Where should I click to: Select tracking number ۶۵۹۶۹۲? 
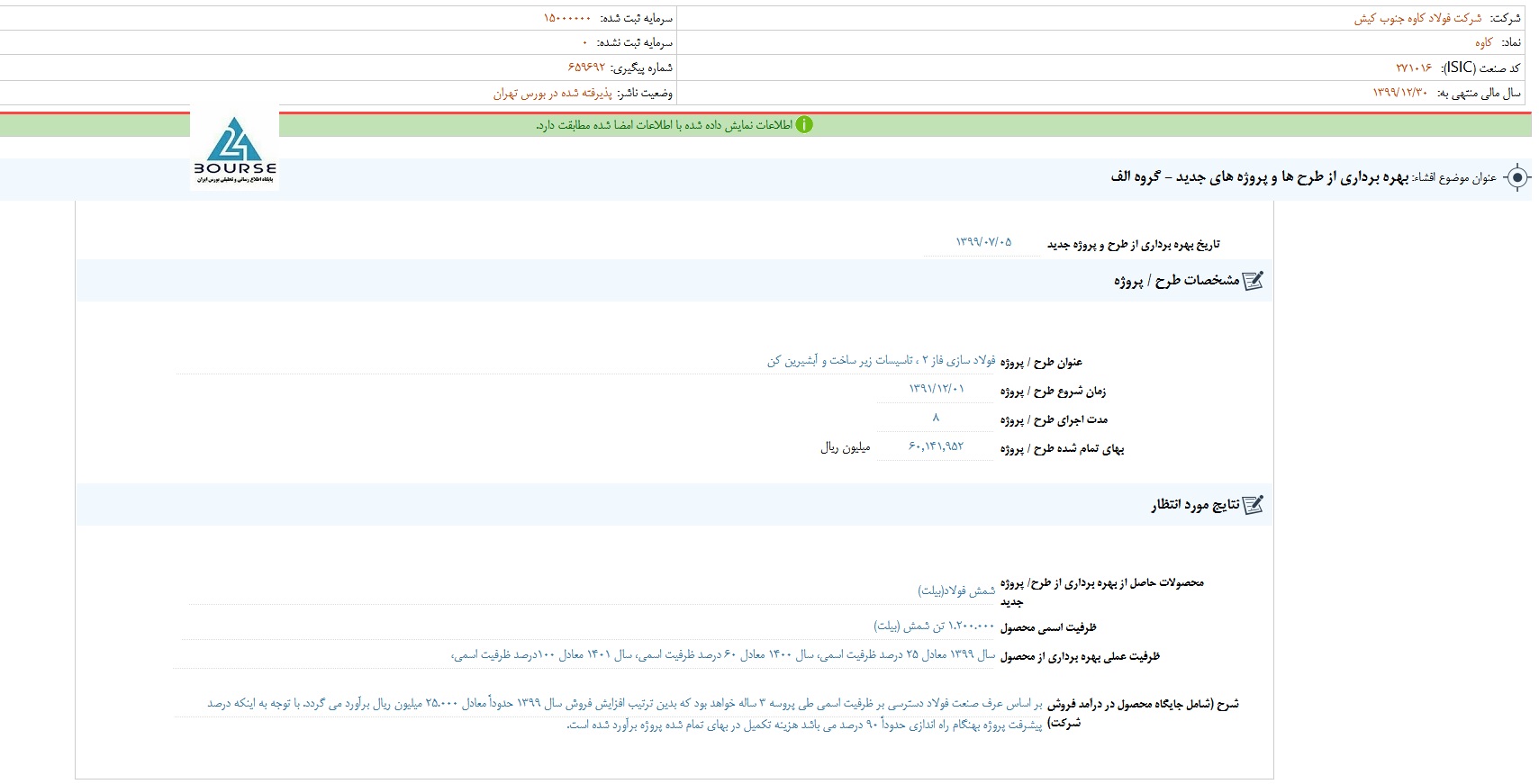(586, 68)
